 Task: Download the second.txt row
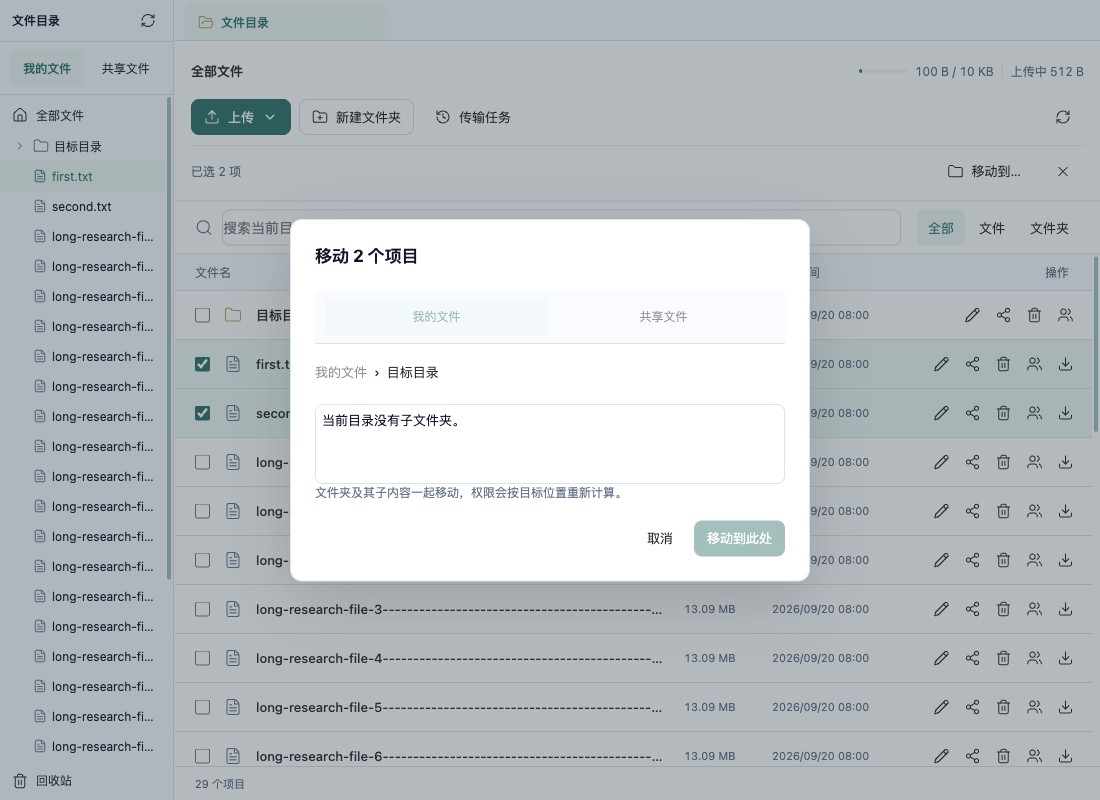tap(1065, 413)
